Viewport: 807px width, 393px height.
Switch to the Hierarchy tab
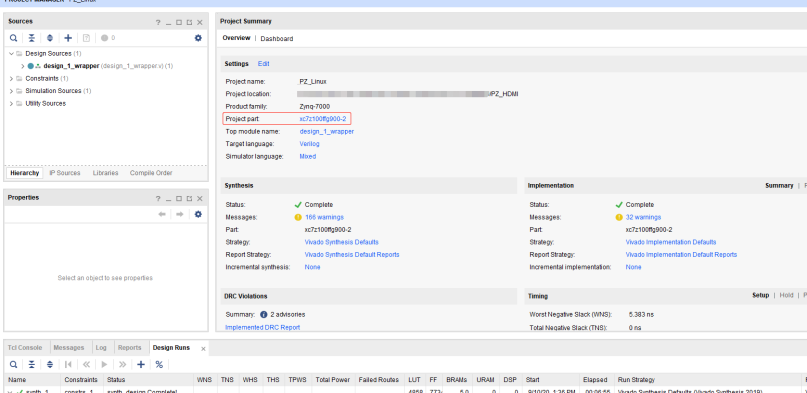24,173
